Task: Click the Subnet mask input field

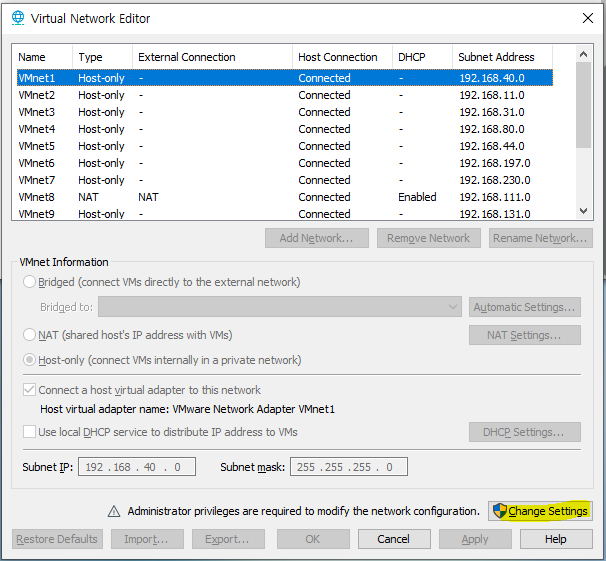Action: [x=349, y=467]
